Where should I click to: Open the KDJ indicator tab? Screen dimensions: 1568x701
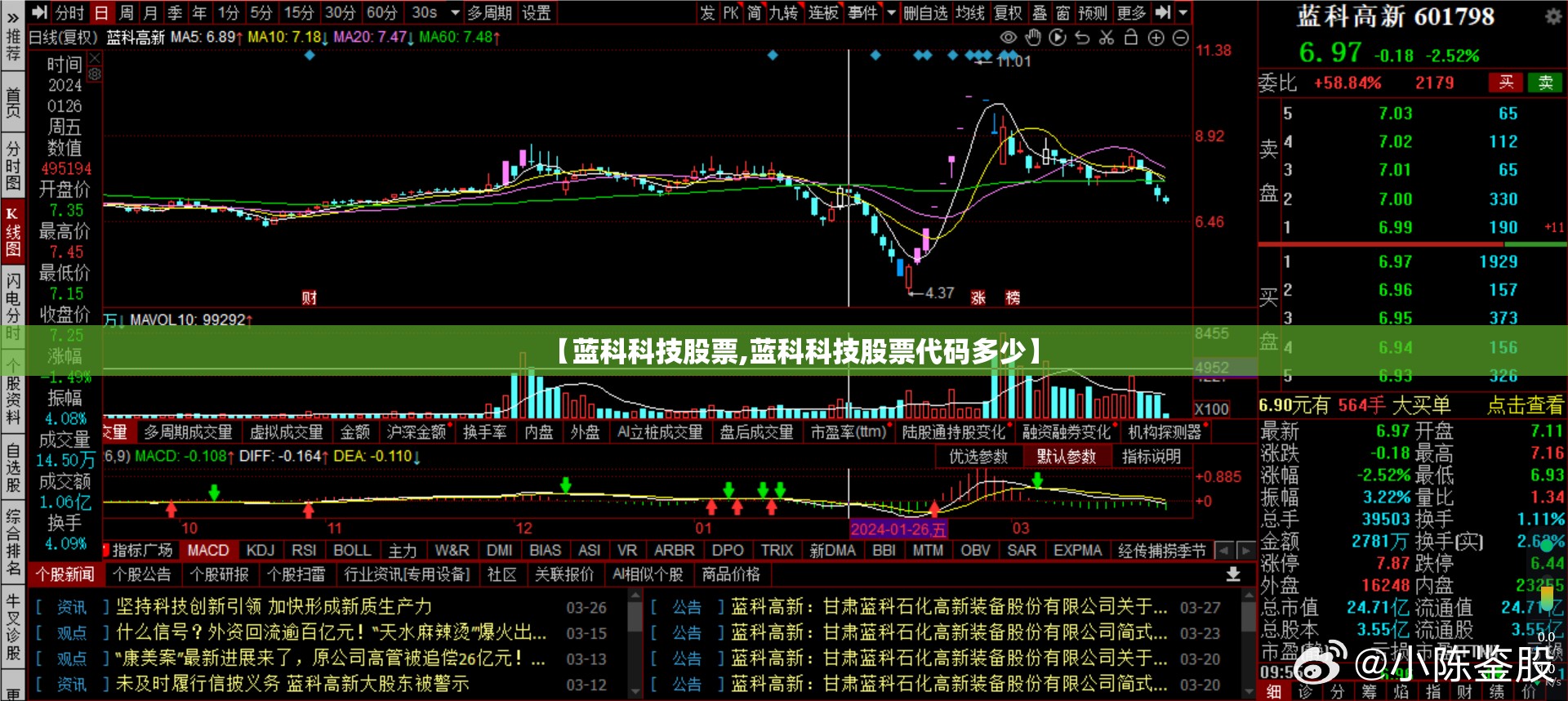[x=261, y=551]
